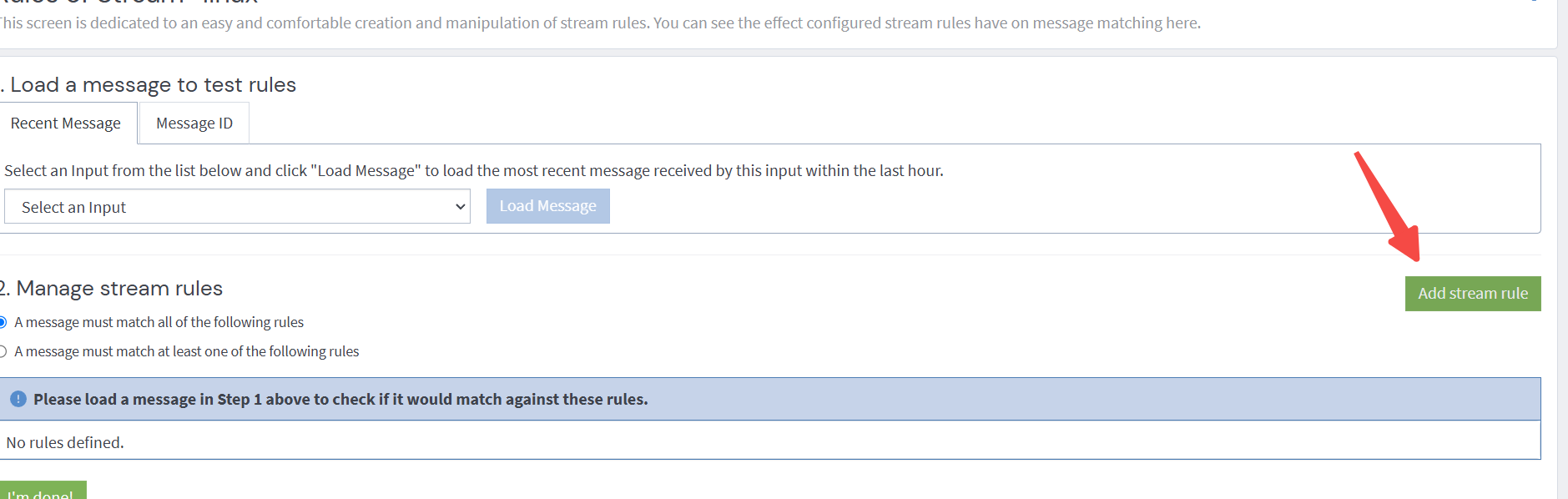Screen dimensions: 1568x499
Task: Click the blue info icon in the notice banner
Action: tap(18, 399)
